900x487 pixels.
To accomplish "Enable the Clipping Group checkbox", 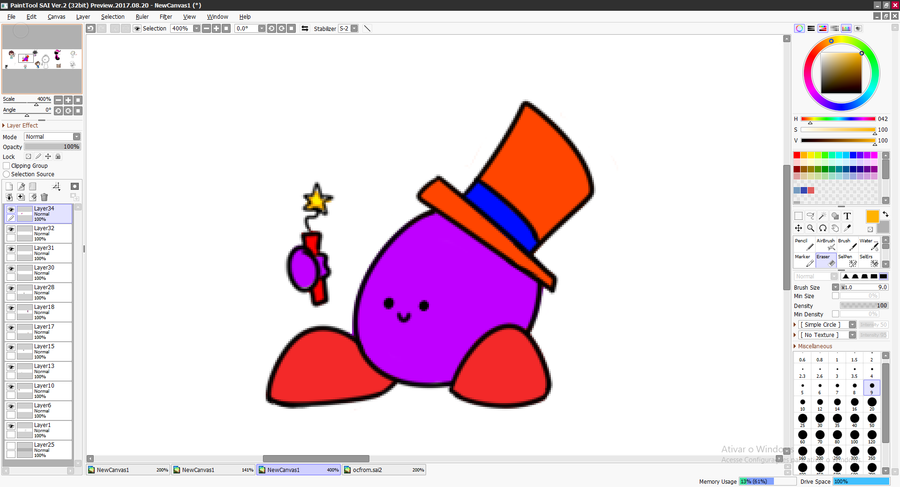I will [x=6, y=165].
